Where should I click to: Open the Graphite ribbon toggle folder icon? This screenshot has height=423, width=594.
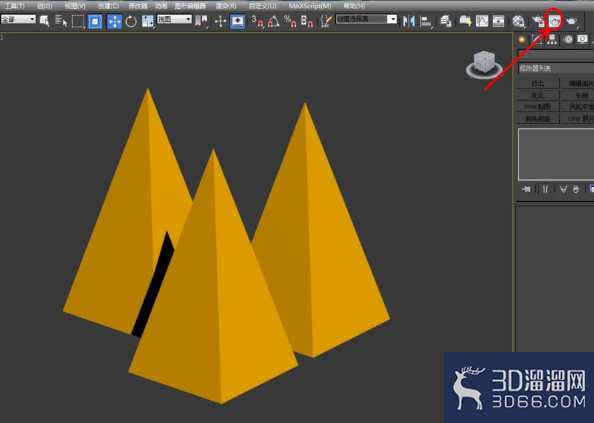pyautogui.click(x=465, y=21)
